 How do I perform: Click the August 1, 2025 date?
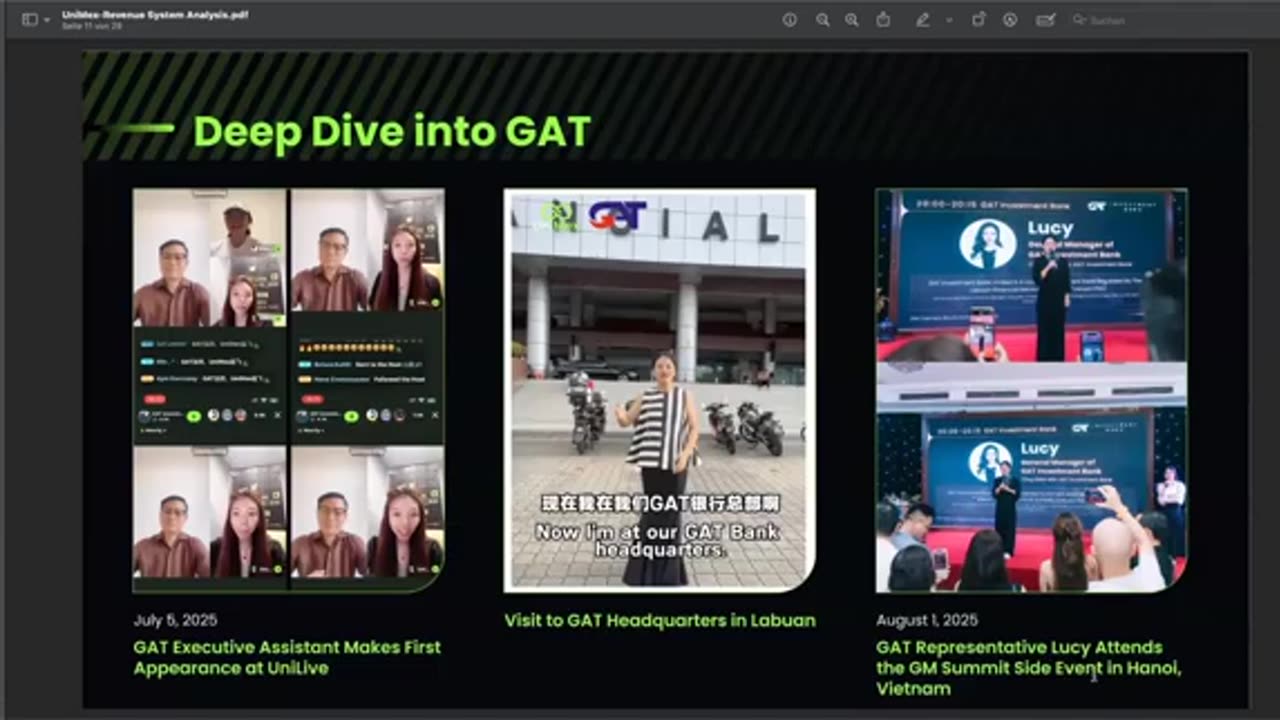(x=927, y=620)
